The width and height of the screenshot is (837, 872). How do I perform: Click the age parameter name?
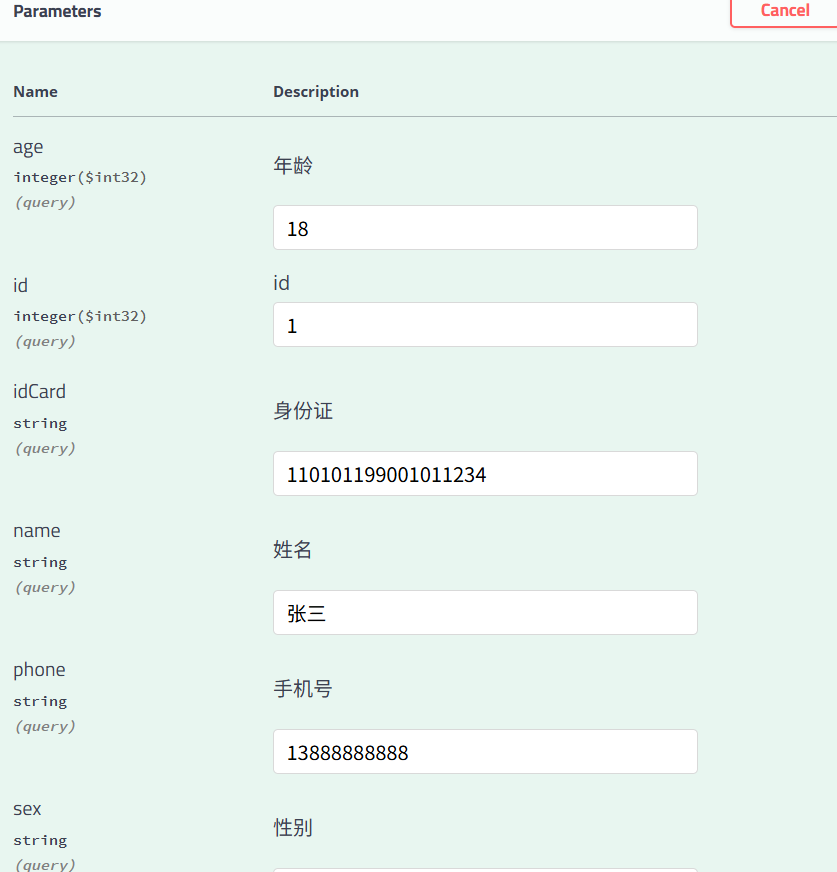(x=28, y=147)
